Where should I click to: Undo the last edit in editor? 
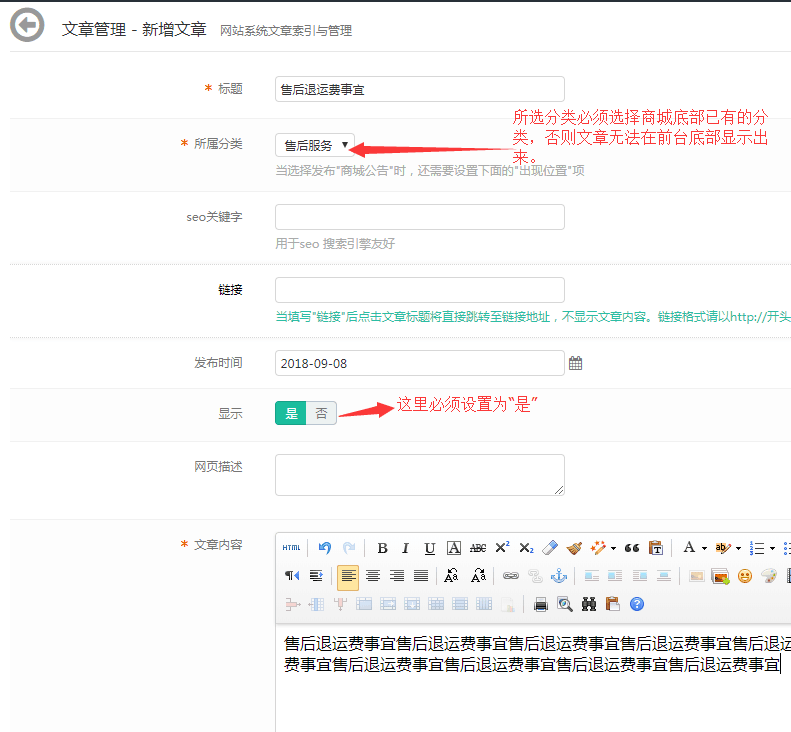(x=324, y=548)
